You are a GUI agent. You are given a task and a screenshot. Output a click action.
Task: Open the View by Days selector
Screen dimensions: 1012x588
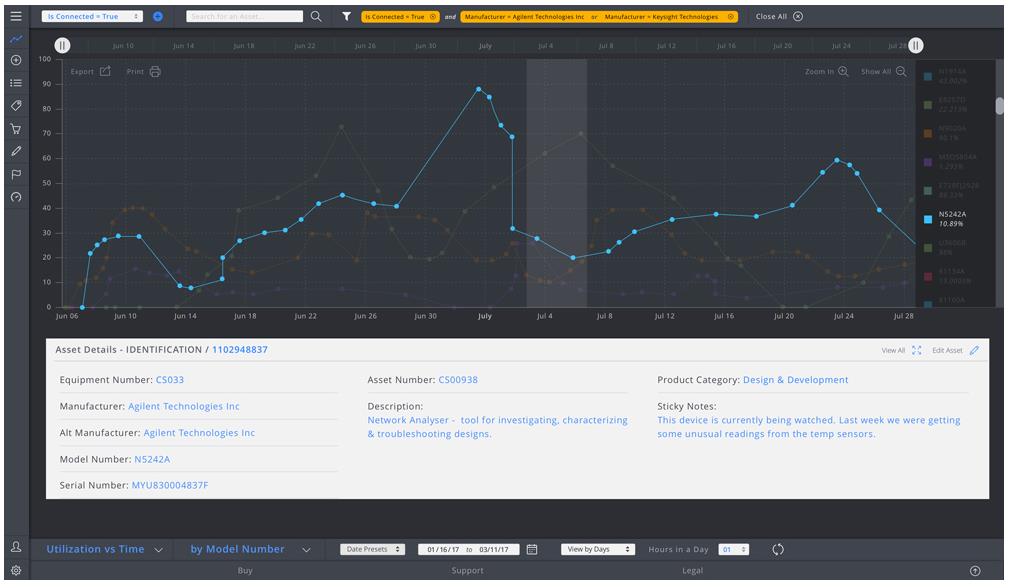(x=598, y=549)
